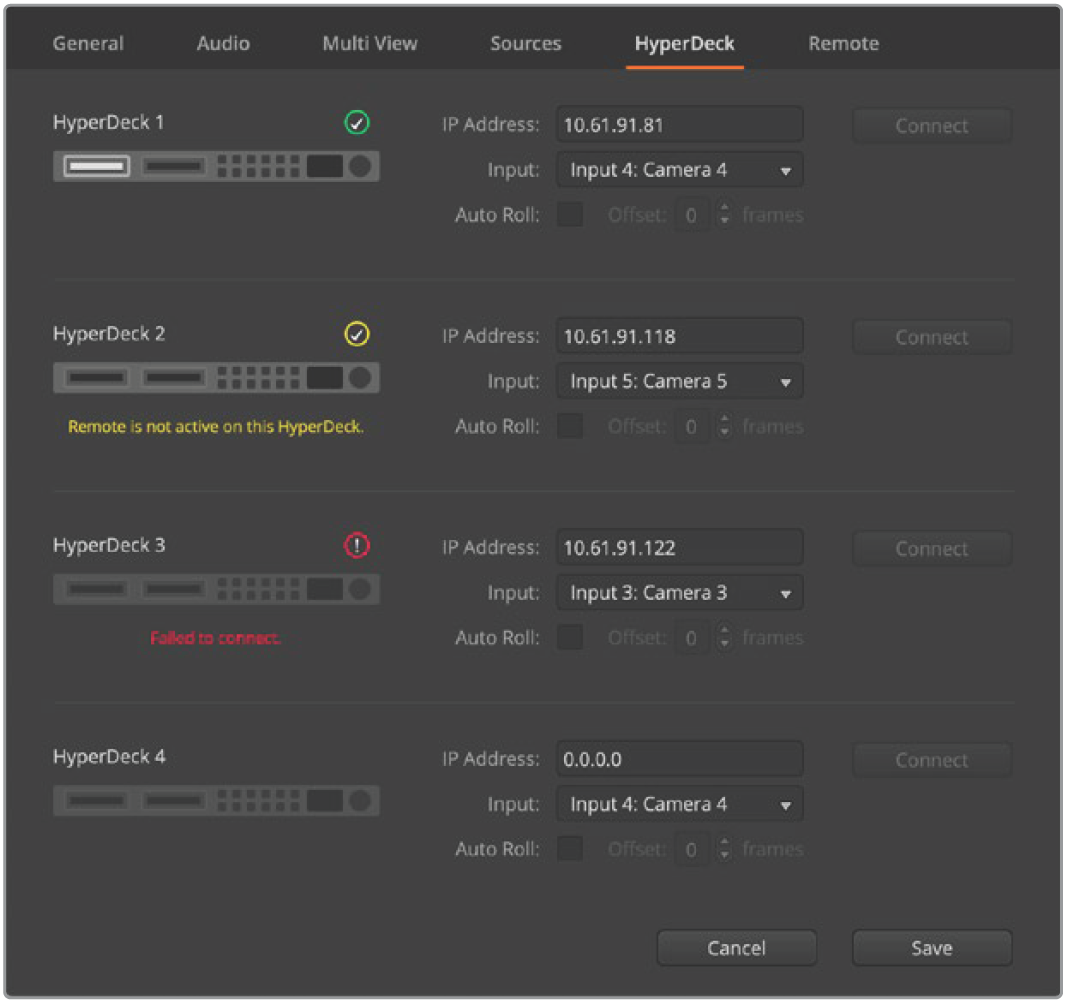
Task: Open the Multi View tab
Action: 370,44
